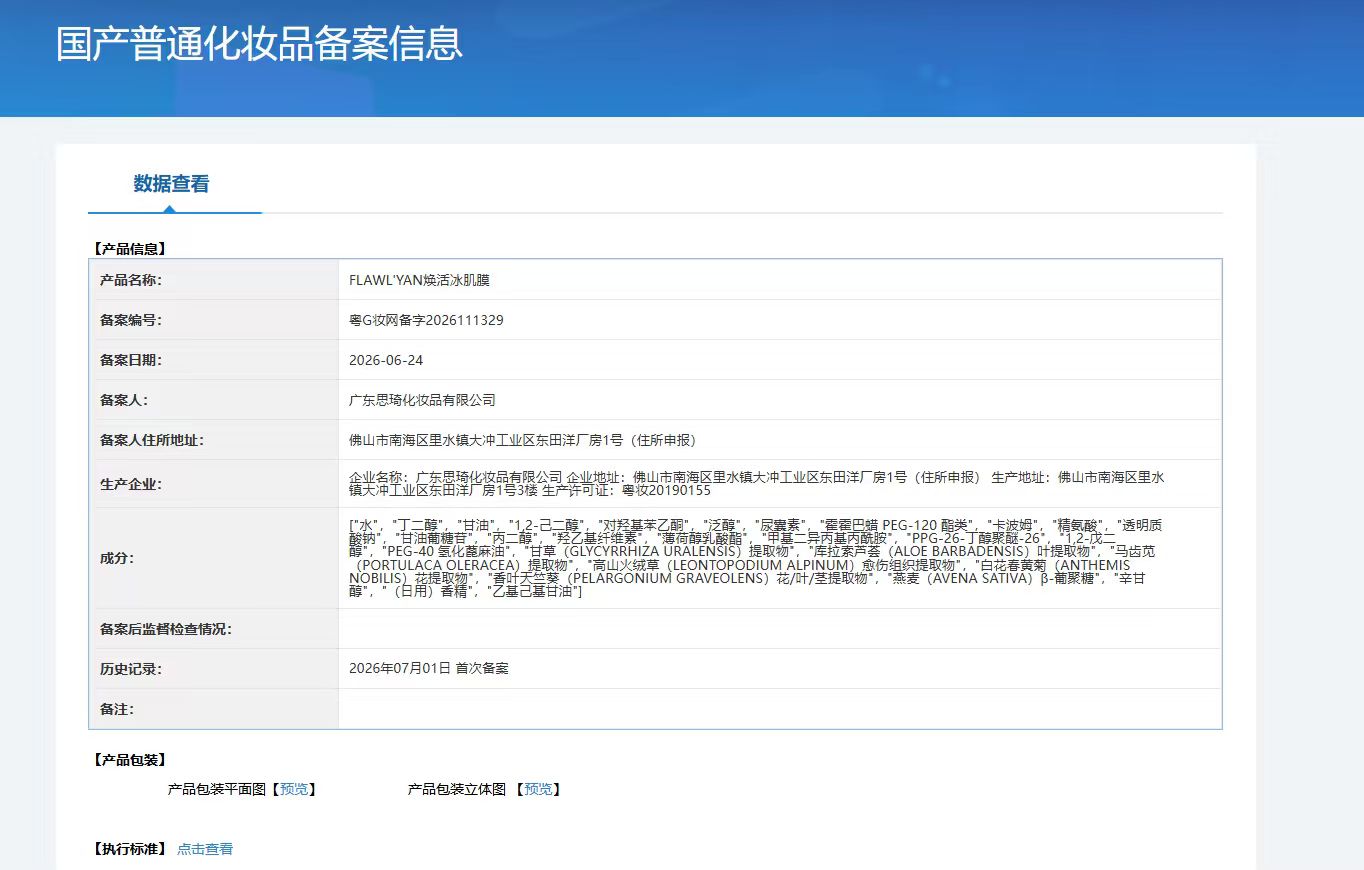Click the 备案日期 row label
The height and width of the screenshot is (870, 1364).
pyautogui.click(x=131, y=360)
